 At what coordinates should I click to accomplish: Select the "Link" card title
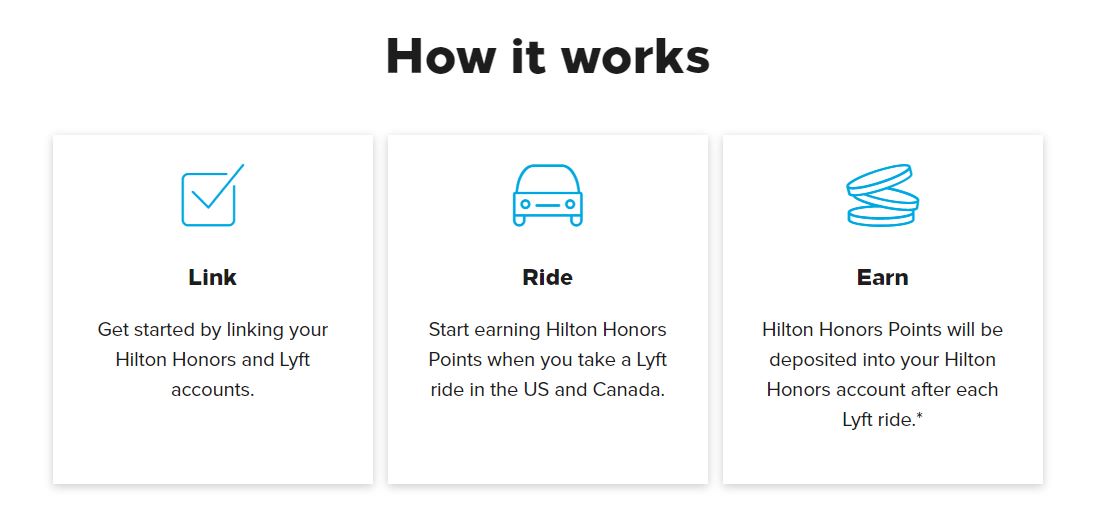pyautogui.click(x=212, y=277)
